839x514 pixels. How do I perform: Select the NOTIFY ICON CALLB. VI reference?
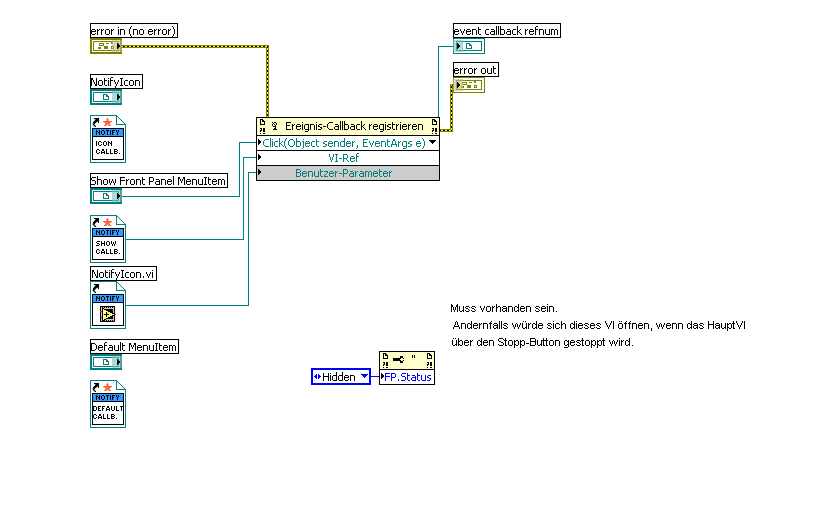point(108,139)
